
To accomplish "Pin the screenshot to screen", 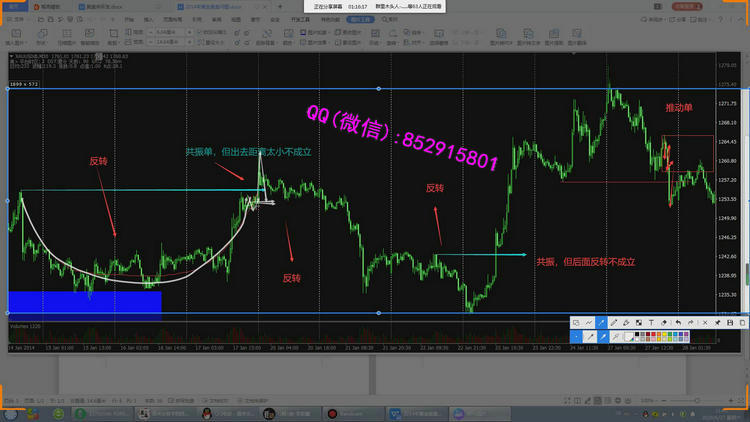I will [717, 322].
